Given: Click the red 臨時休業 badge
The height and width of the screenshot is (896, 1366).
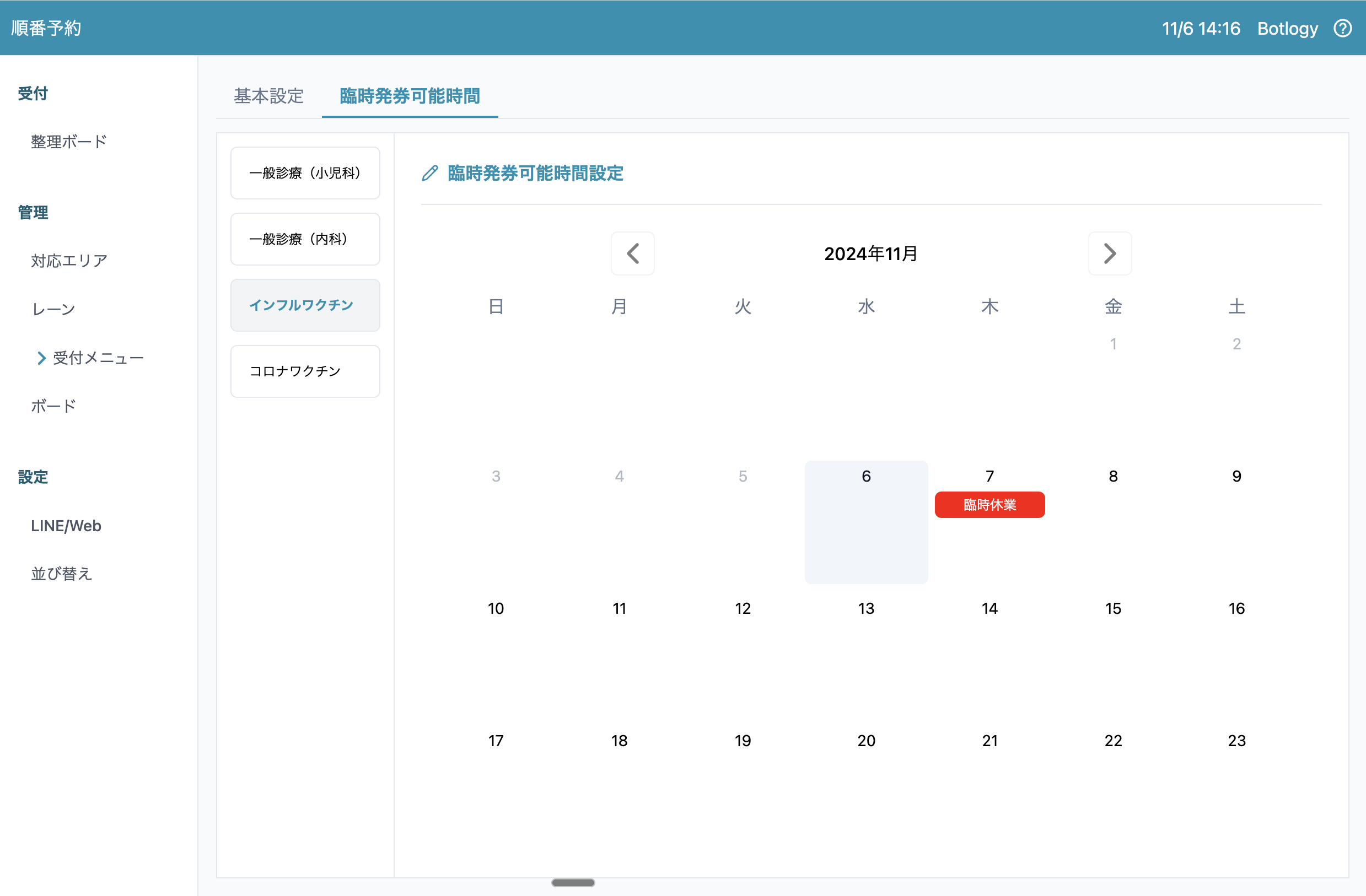Looking at the screenshot, I should tap(989, 505).
